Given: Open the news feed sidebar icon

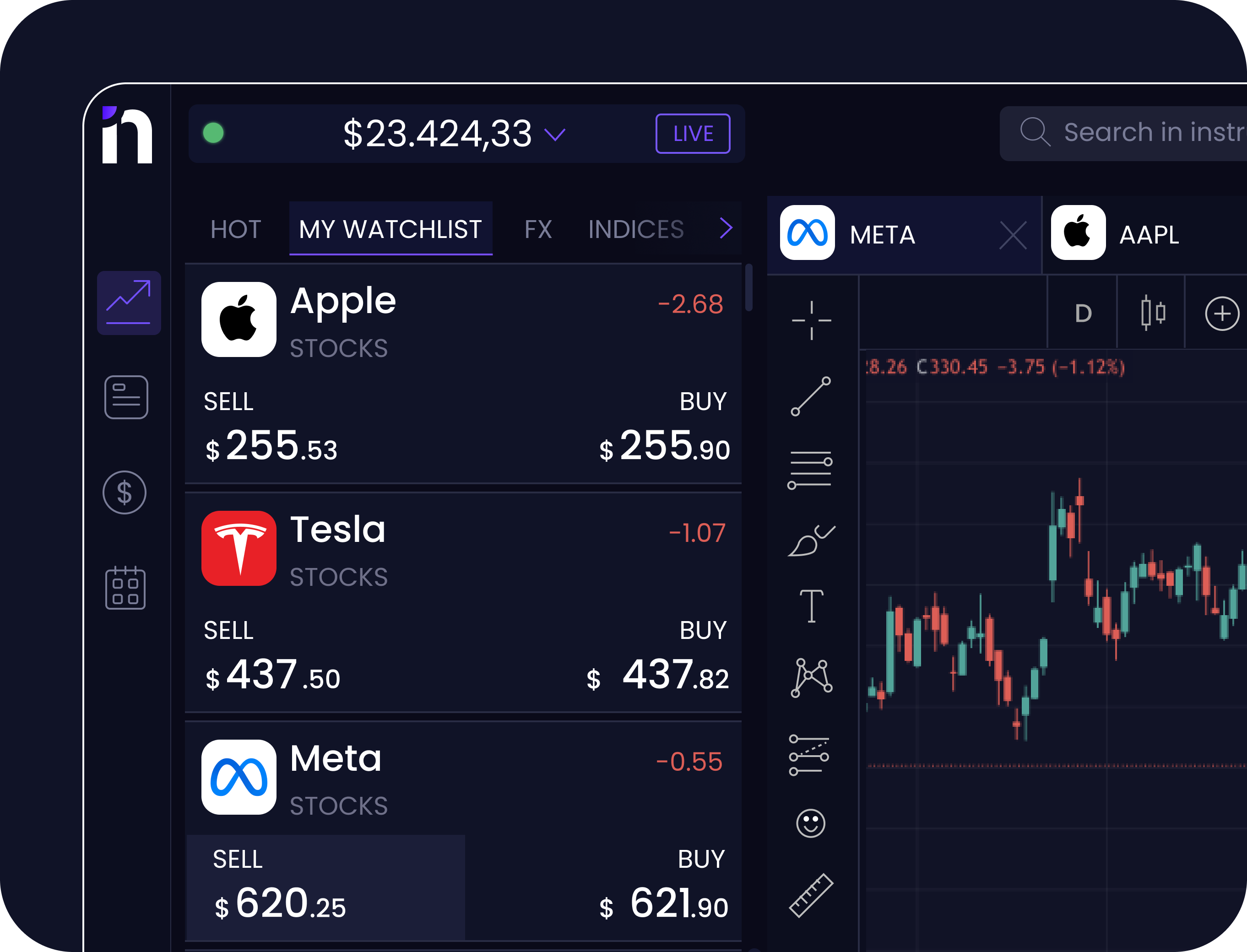Looking at the screenshot, I should tap(126, 397).
